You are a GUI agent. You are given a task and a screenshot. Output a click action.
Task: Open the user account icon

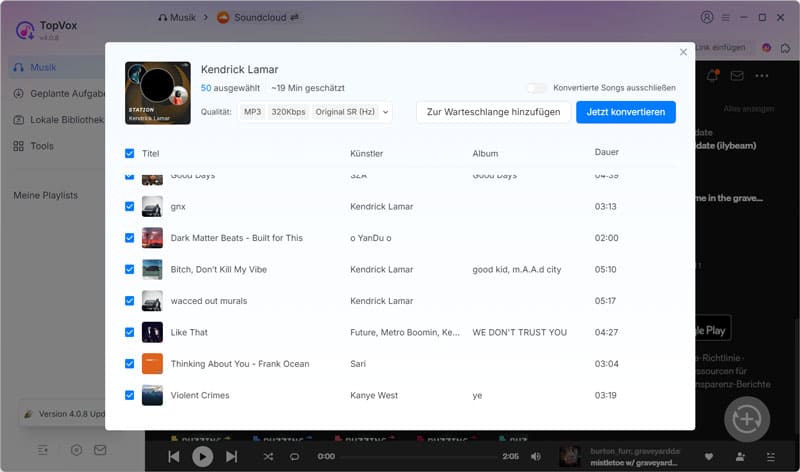pos(707,17)
